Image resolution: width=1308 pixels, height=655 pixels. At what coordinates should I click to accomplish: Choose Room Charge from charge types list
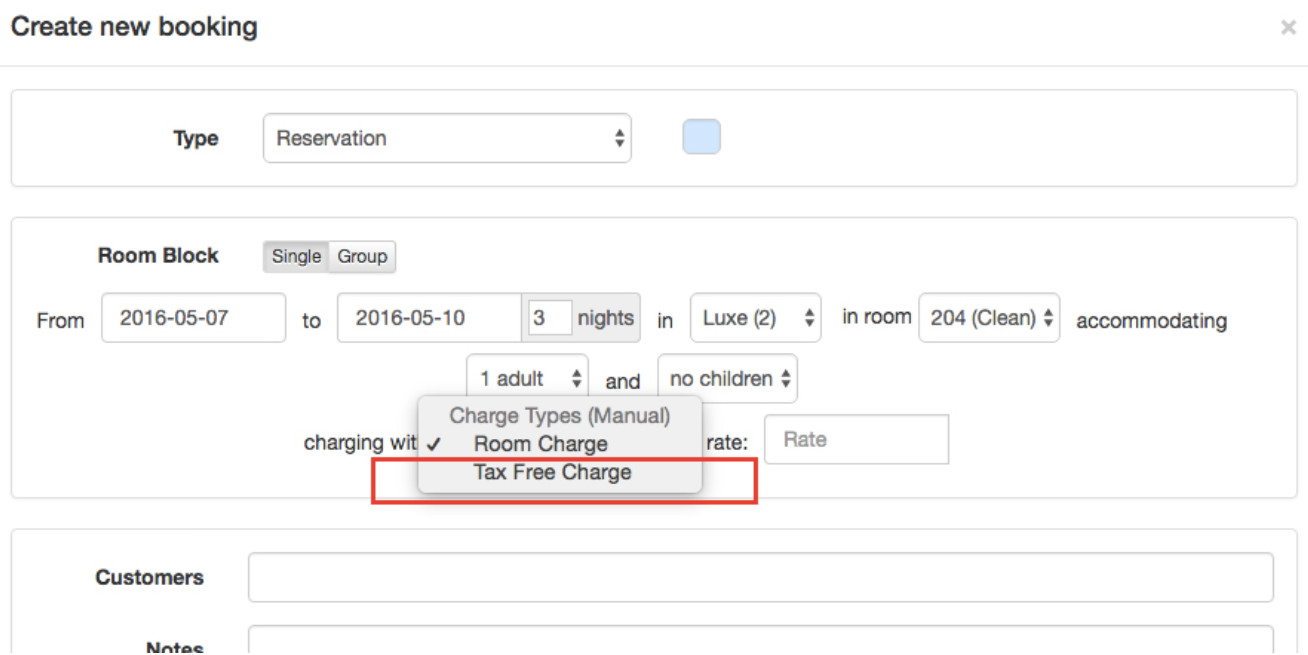click(540, 444)
